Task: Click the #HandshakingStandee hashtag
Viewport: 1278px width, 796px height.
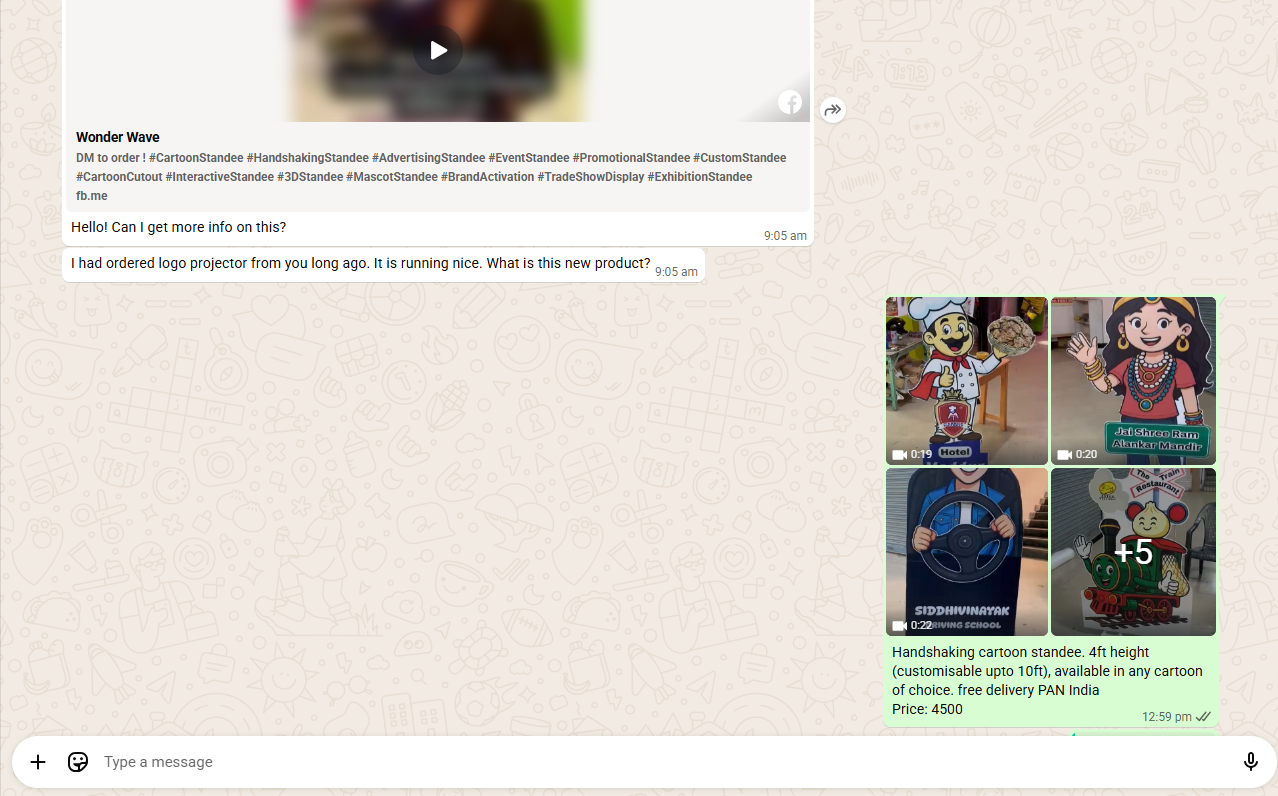Action: (307, 158)
